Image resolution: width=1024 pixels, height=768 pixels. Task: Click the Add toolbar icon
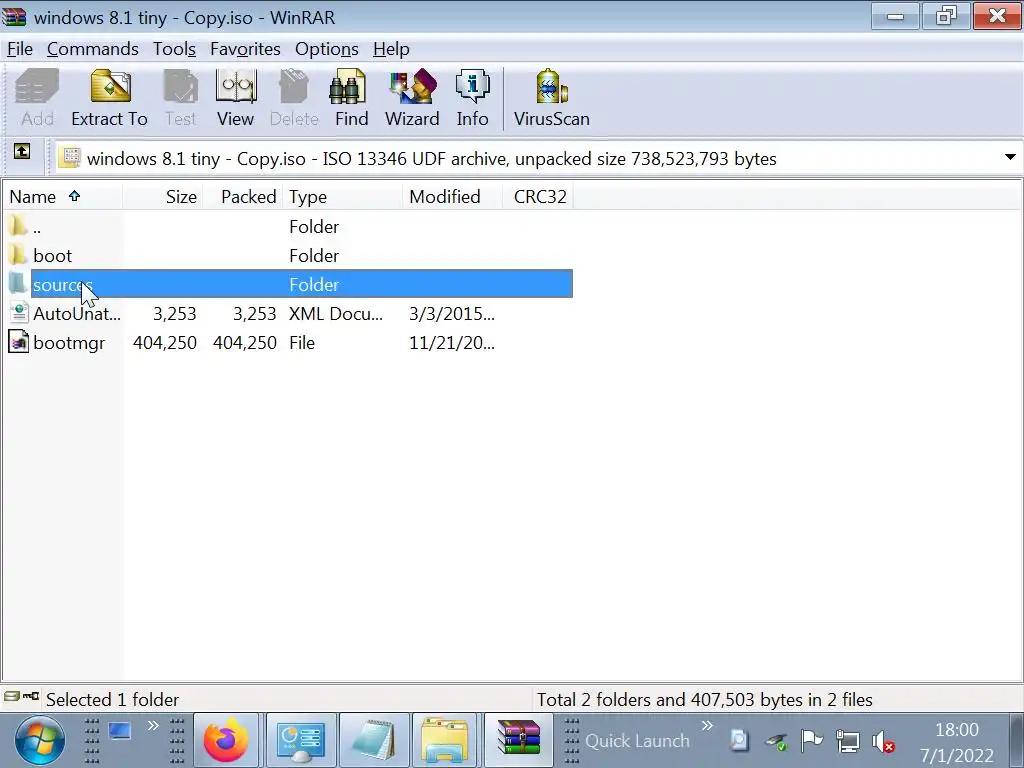37,98
